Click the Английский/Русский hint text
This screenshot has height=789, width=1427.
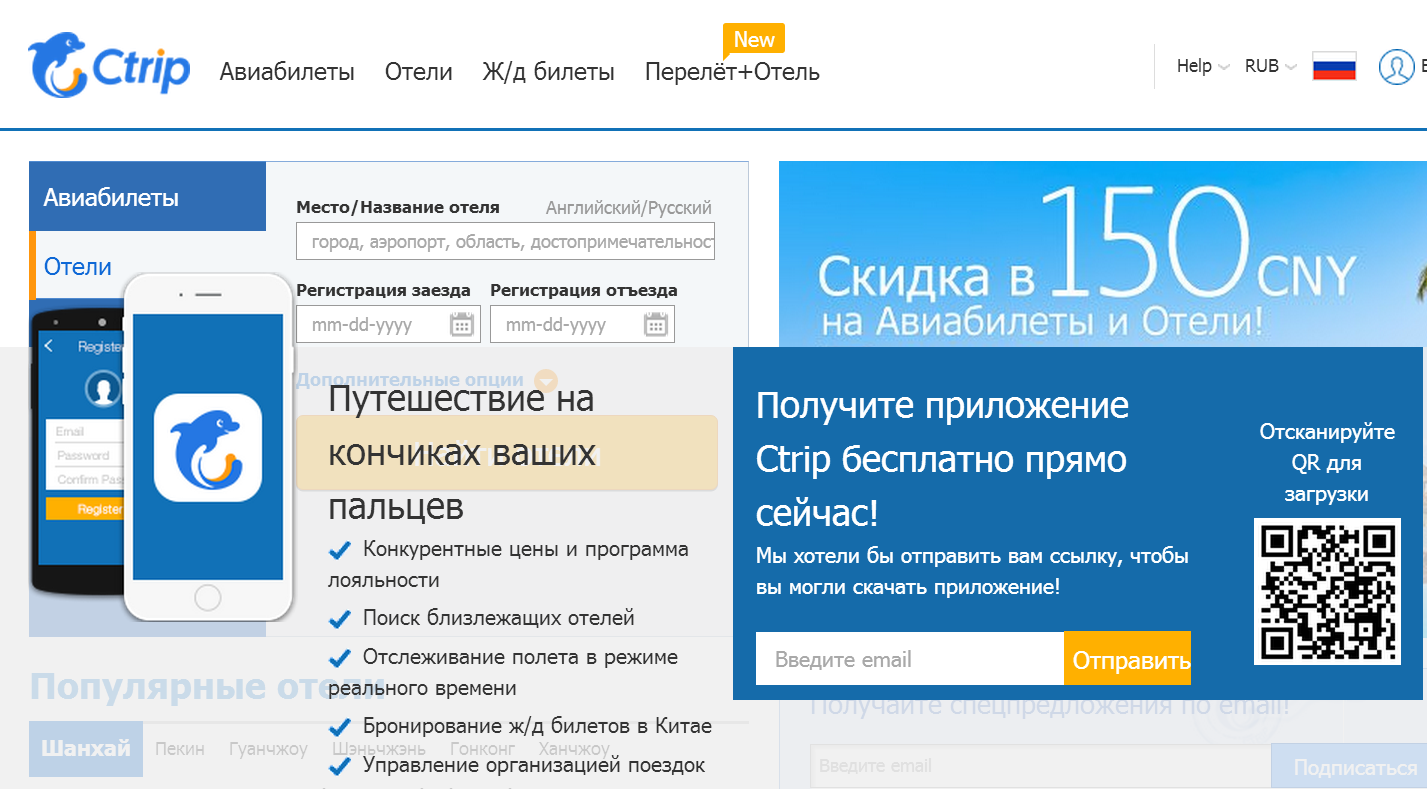click(629, 208)
